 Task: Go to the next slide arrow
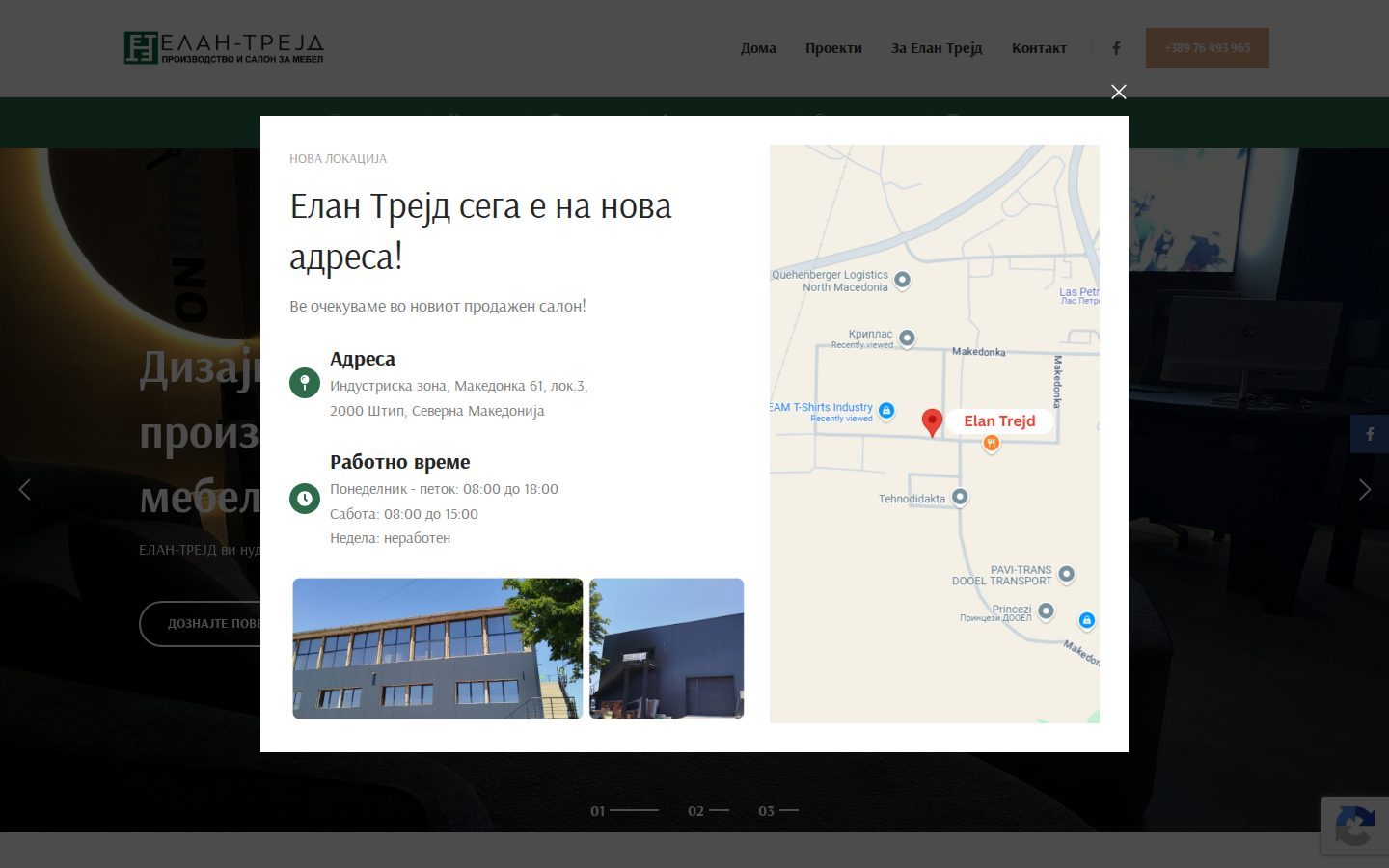1364,489
